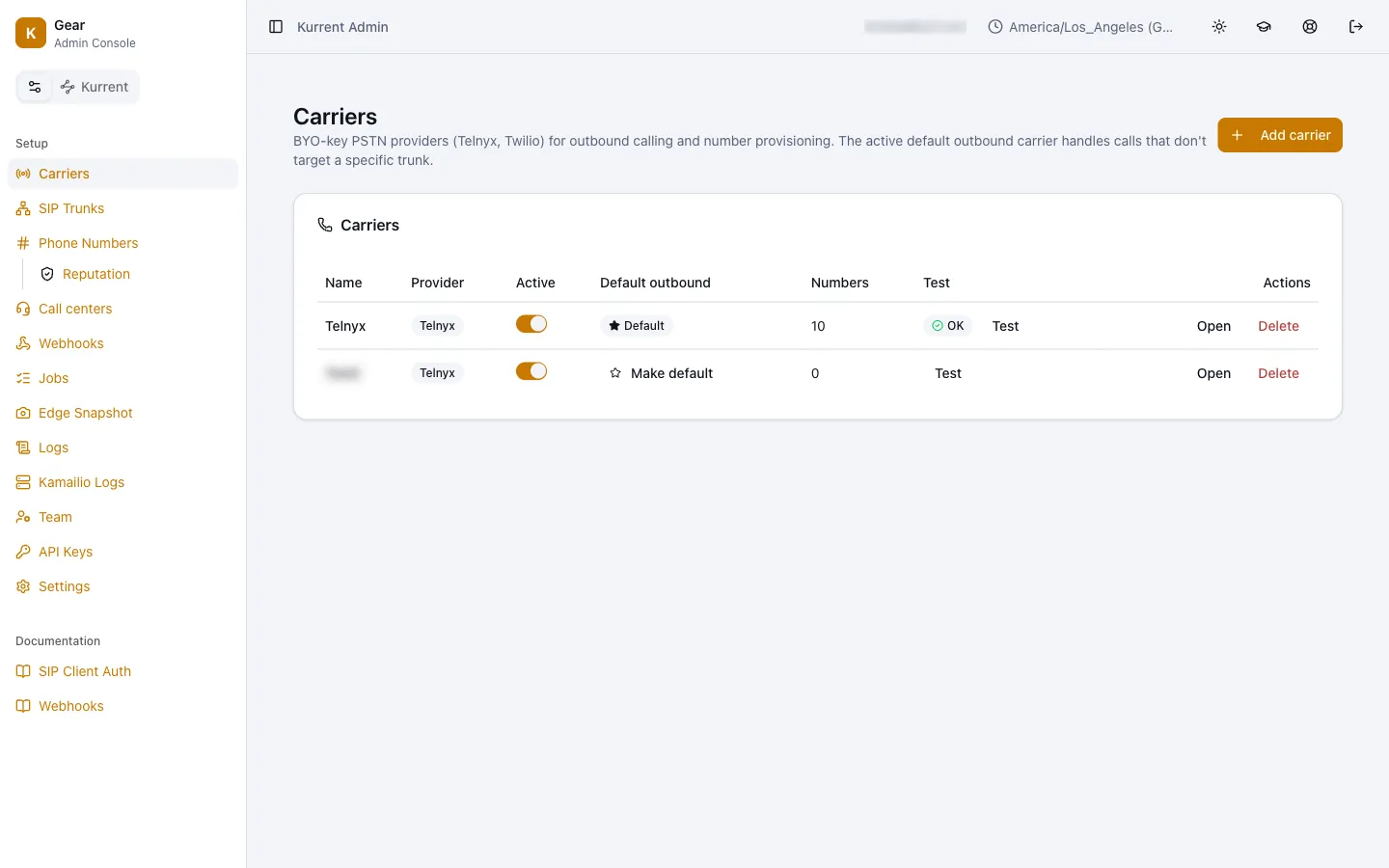
Task: Switch theme with the sun icon
Action: click(1219, 27)
